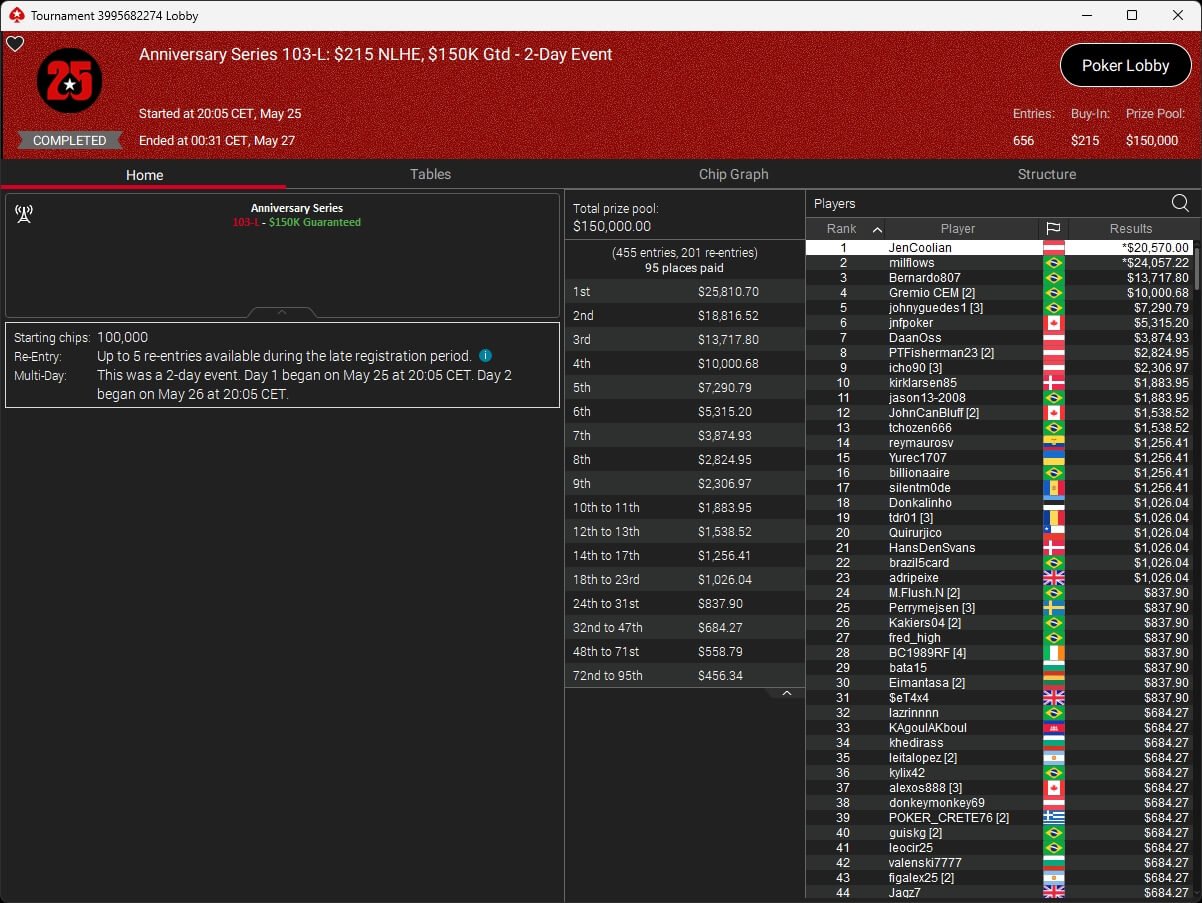Screen dimensions: 1202x903
Task: Click the 10th to 11th payout row
Action: pyautogui.click(x=685, y=508)
